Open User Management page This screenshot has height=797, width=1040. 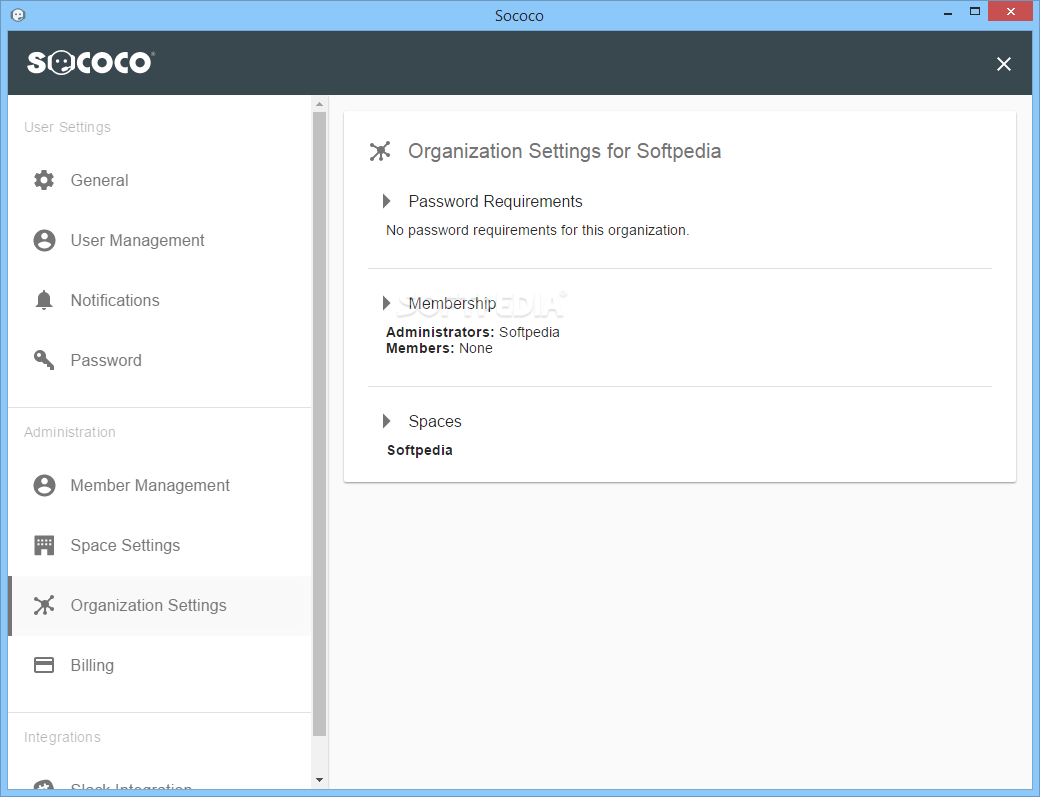click(x=159, y=240)
